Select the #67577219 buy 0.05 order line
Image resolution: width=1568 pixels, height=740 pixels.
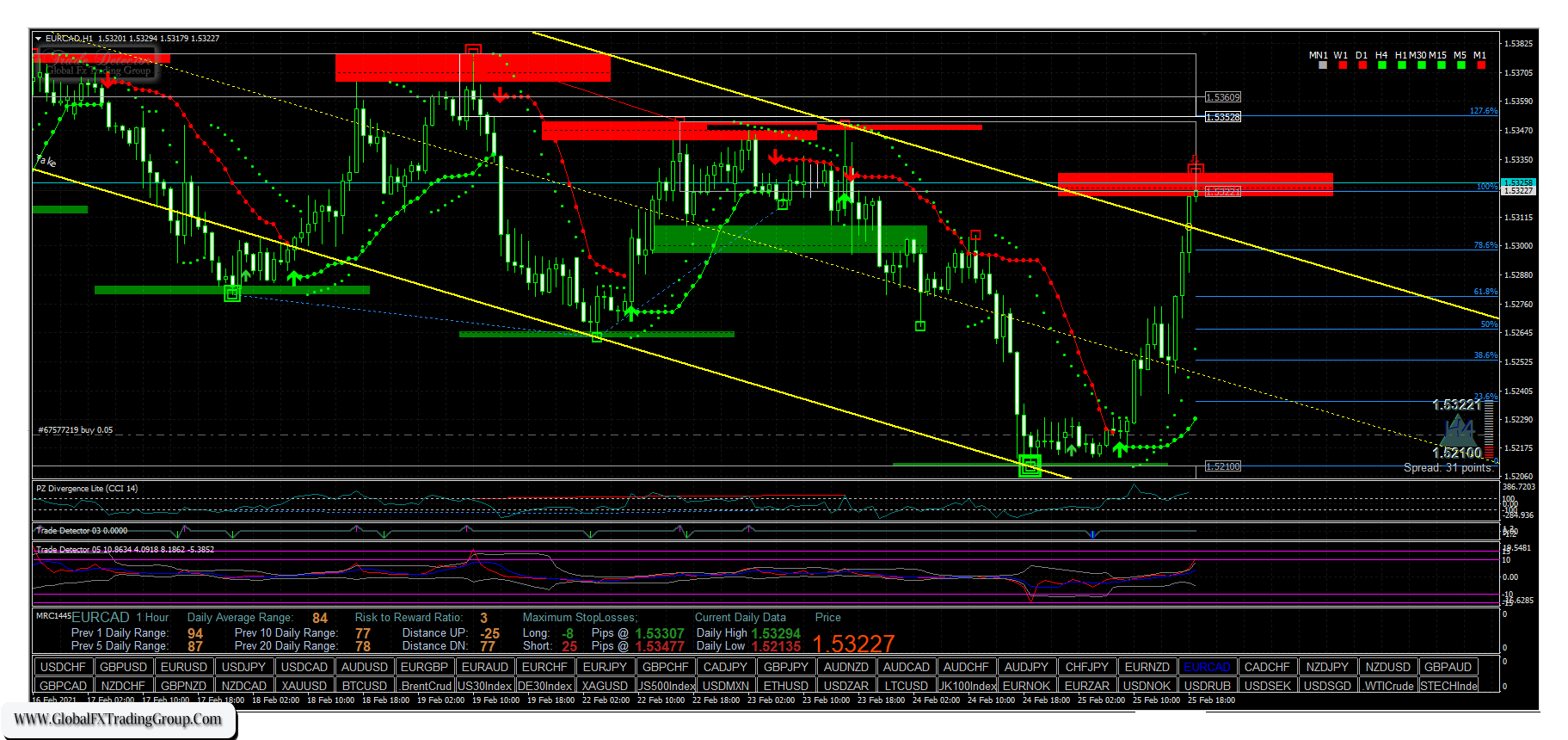tap(76, 430)
